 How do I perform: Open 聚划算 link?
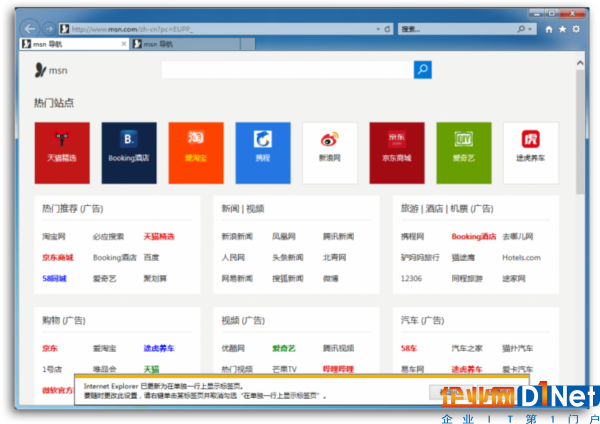155,279
